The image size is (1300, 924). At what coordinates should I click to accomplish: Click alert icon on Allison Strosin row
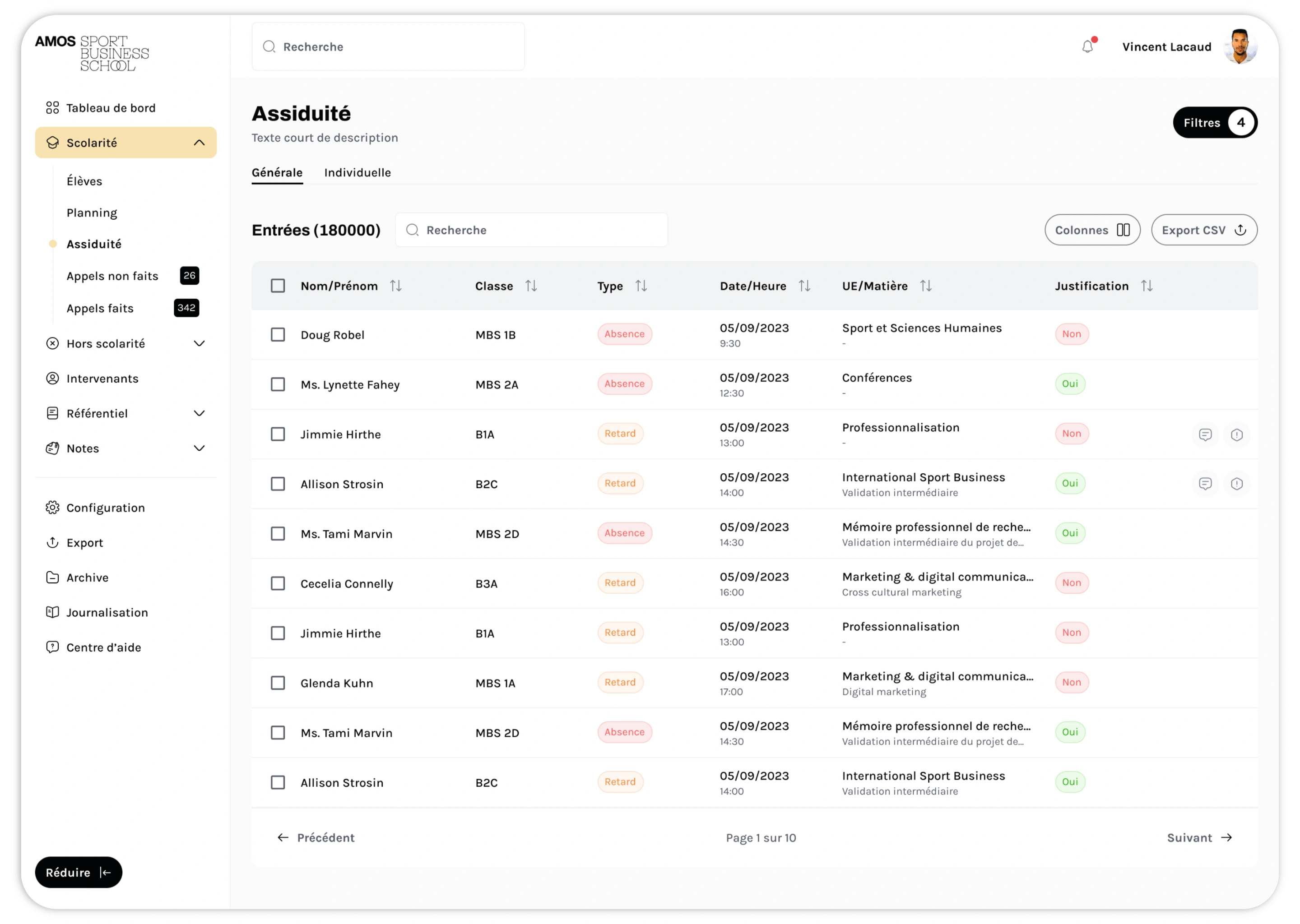(1236, 484)
